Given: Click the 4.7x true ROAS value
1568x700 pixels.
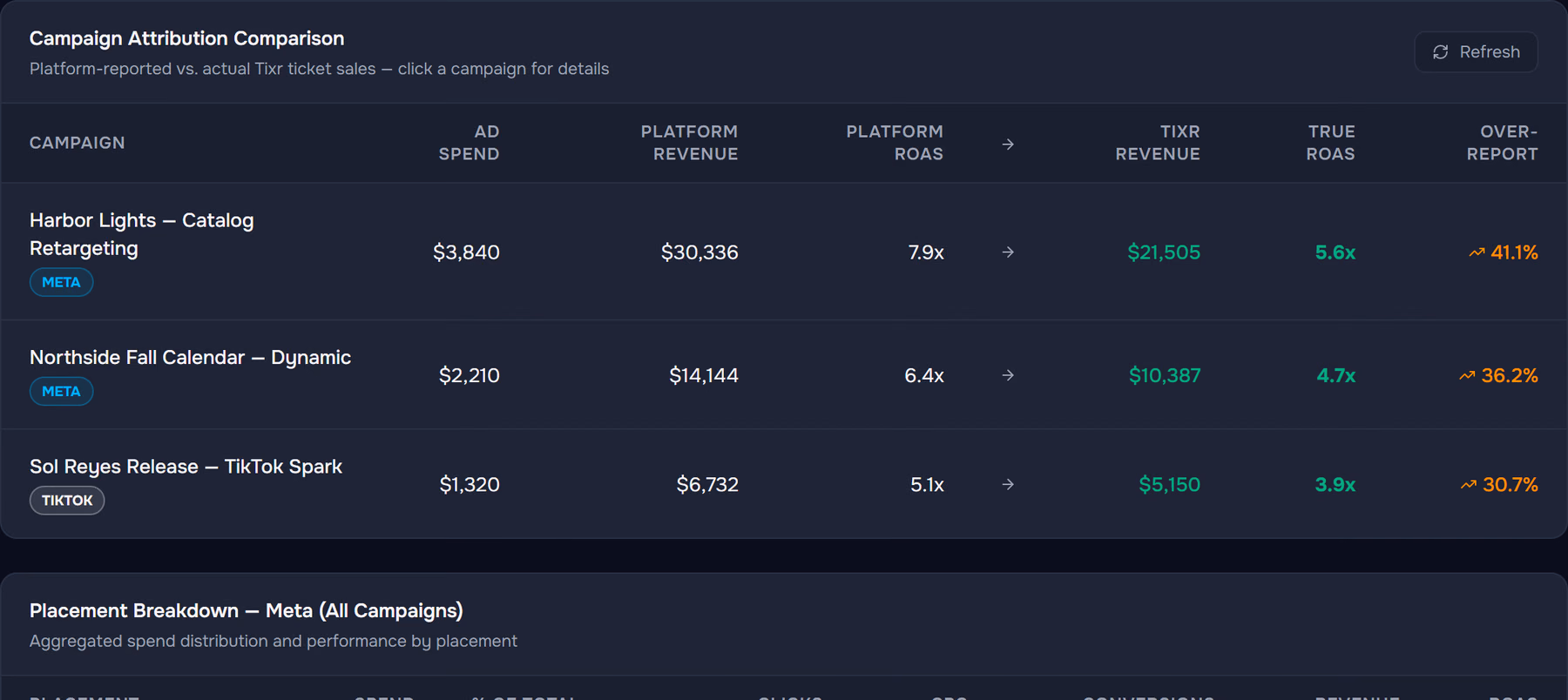Looking at the screenshot, I should (x=1336, y=375).
